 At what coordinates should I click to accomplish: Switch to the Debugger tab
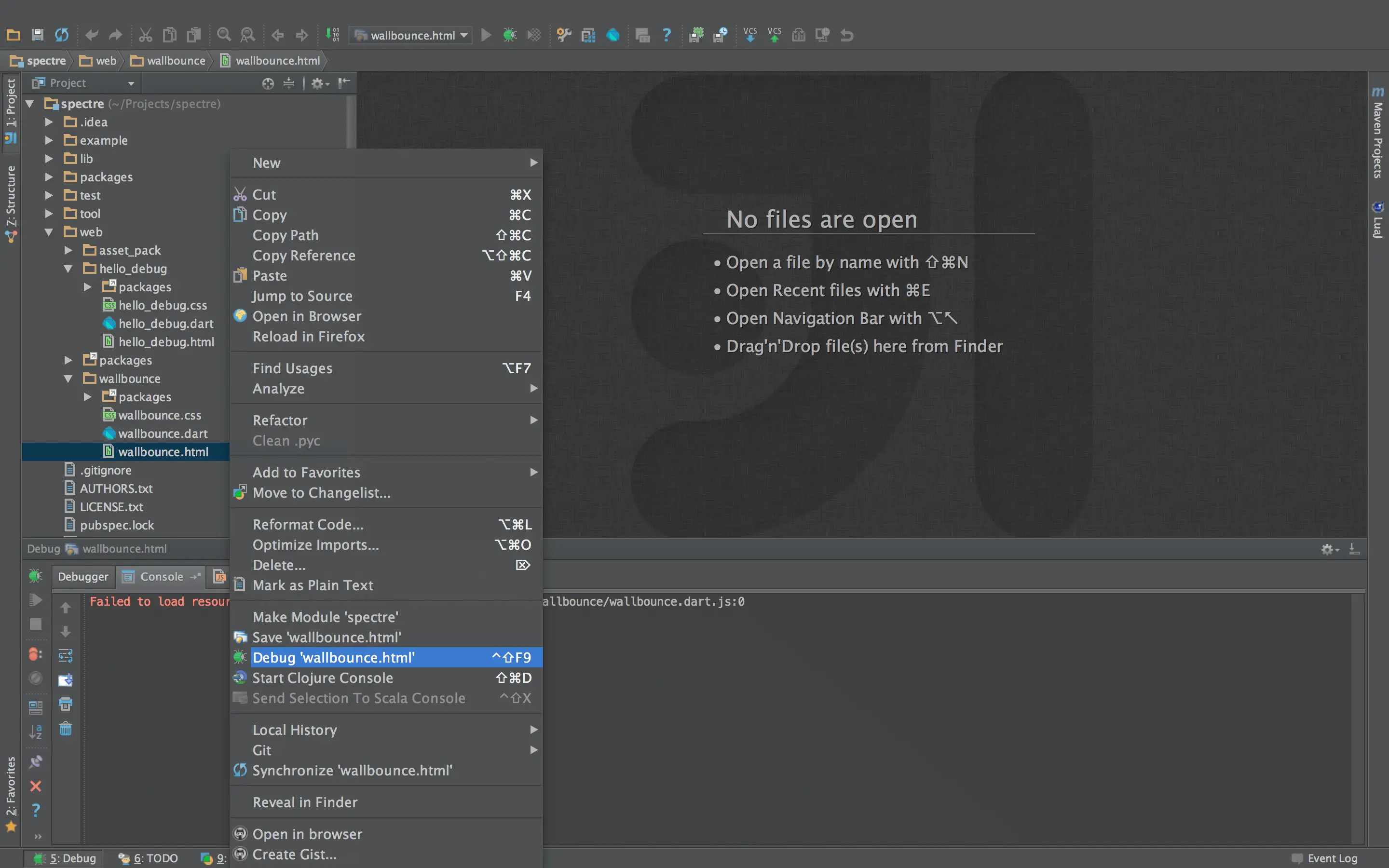click(82, 576)
